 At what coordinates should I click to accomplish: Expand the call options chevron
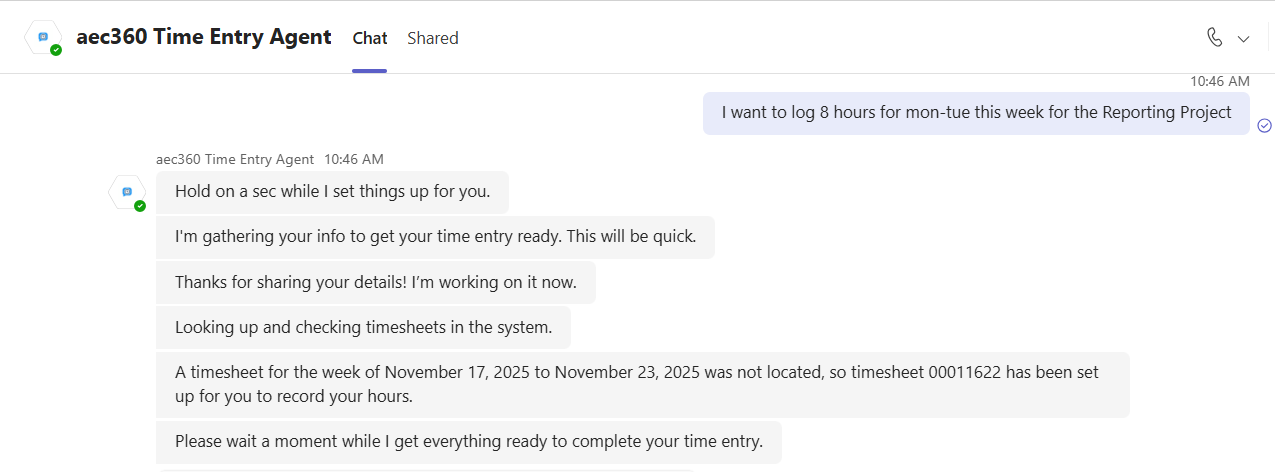[1244, 39]
